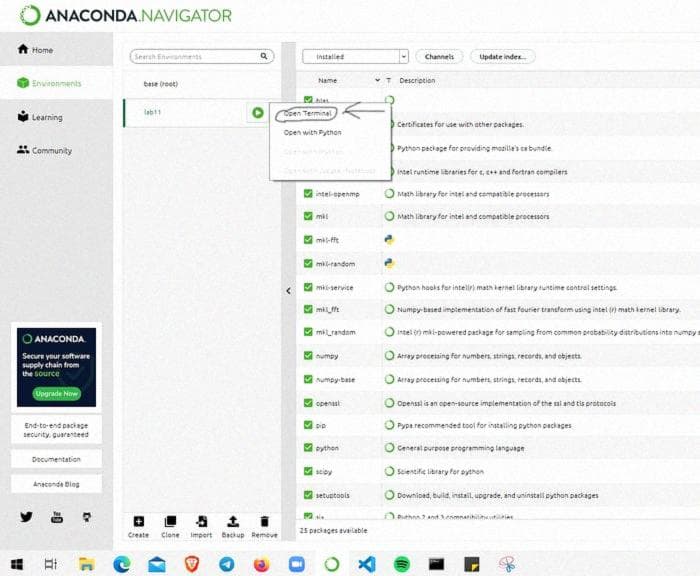The width and height of the screenshot is (700, 576).
Task: Click the Anaconda type icon beside numpy
Action: [389, 355]
